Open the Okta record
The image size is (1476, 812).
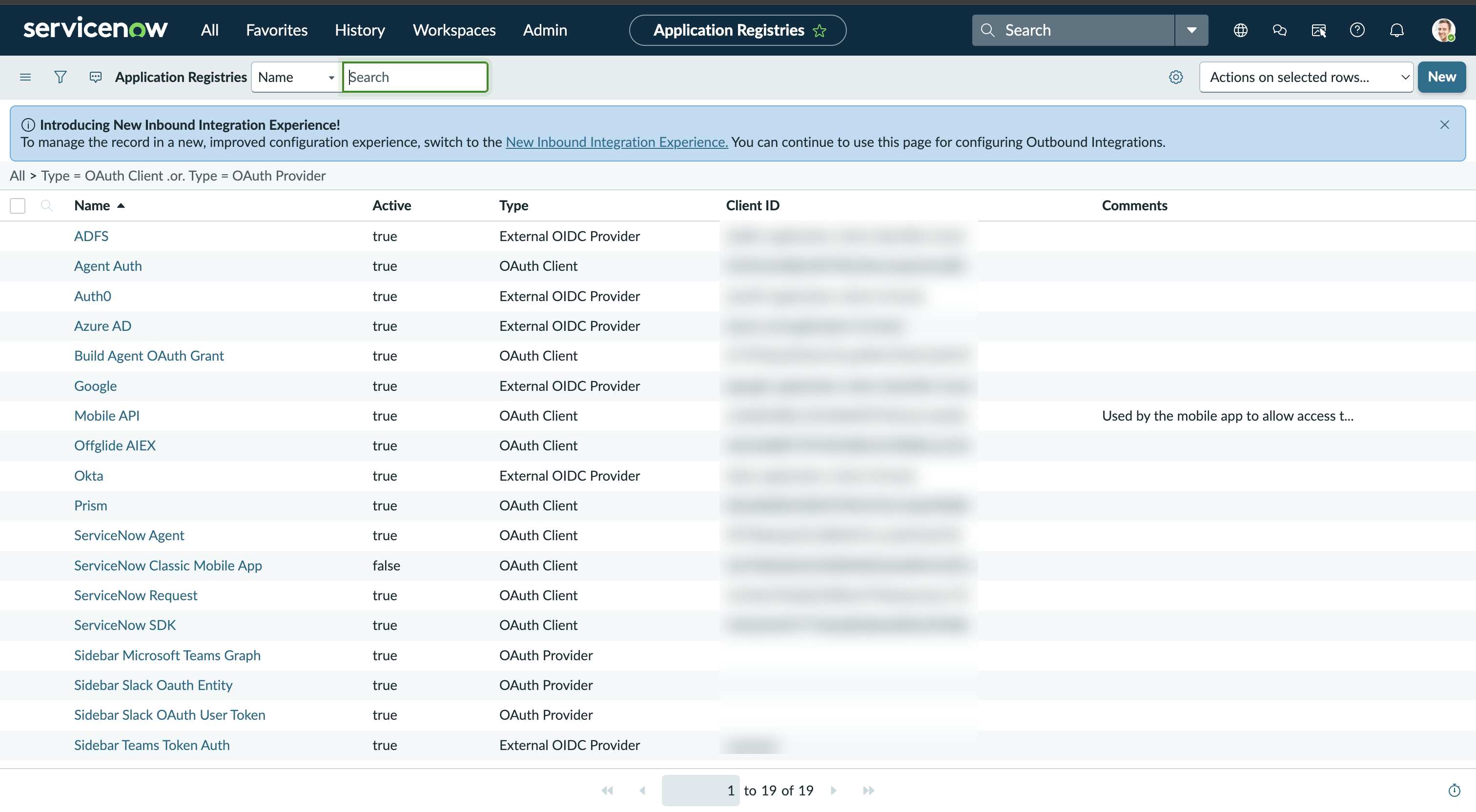point(88,476)
